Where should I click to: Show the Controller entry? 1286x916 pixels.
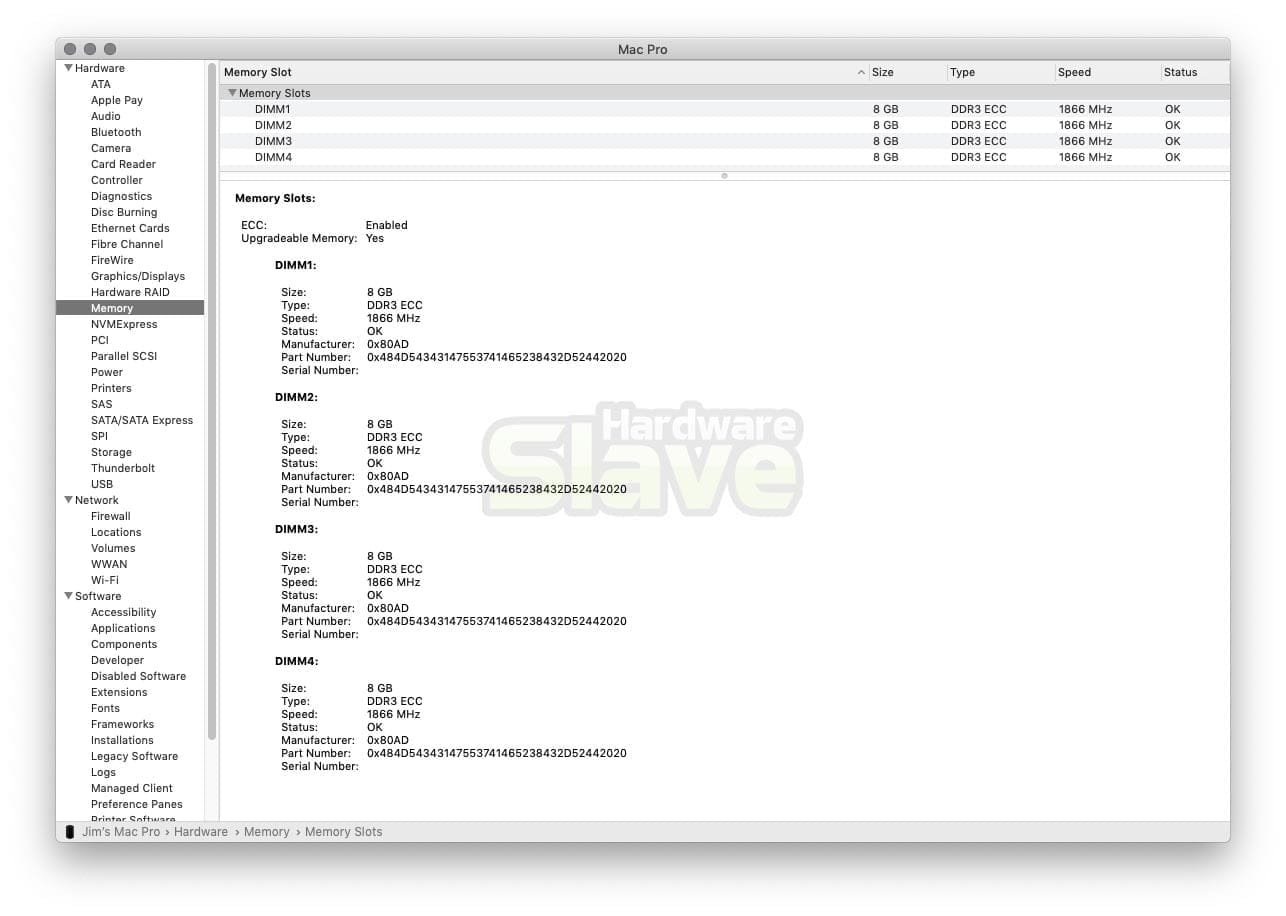pyautogui.click(x=117, y=180)
